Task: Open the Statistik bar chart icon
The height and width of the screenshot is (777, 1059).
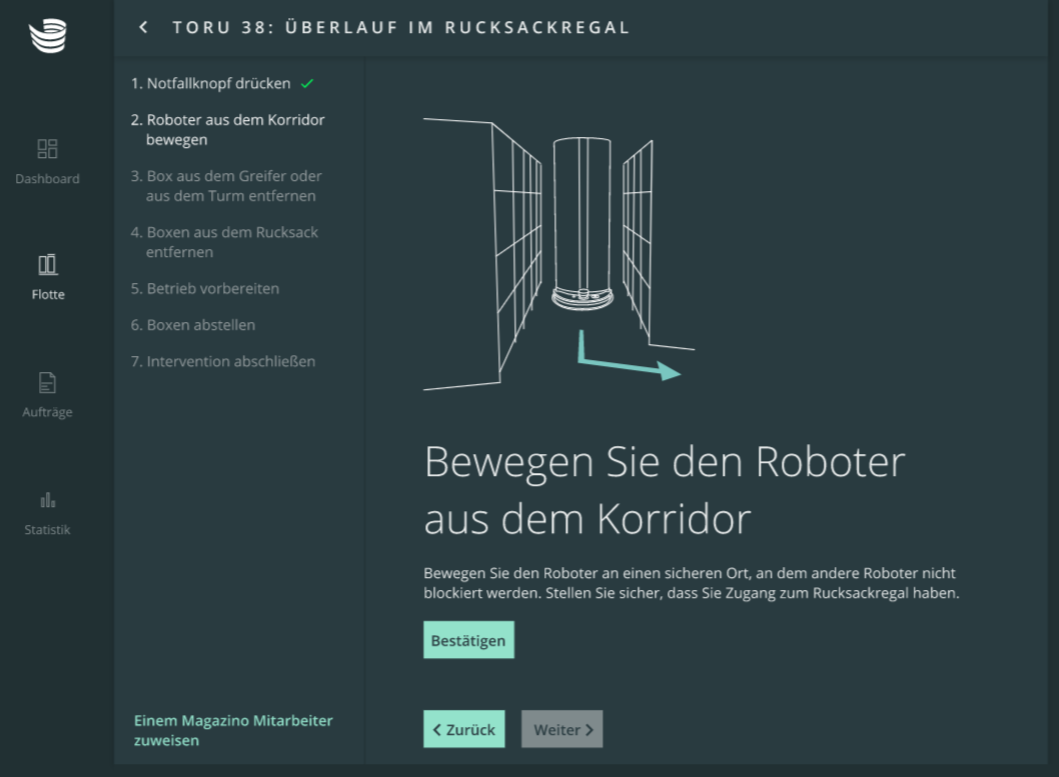Action: point(47,500)
